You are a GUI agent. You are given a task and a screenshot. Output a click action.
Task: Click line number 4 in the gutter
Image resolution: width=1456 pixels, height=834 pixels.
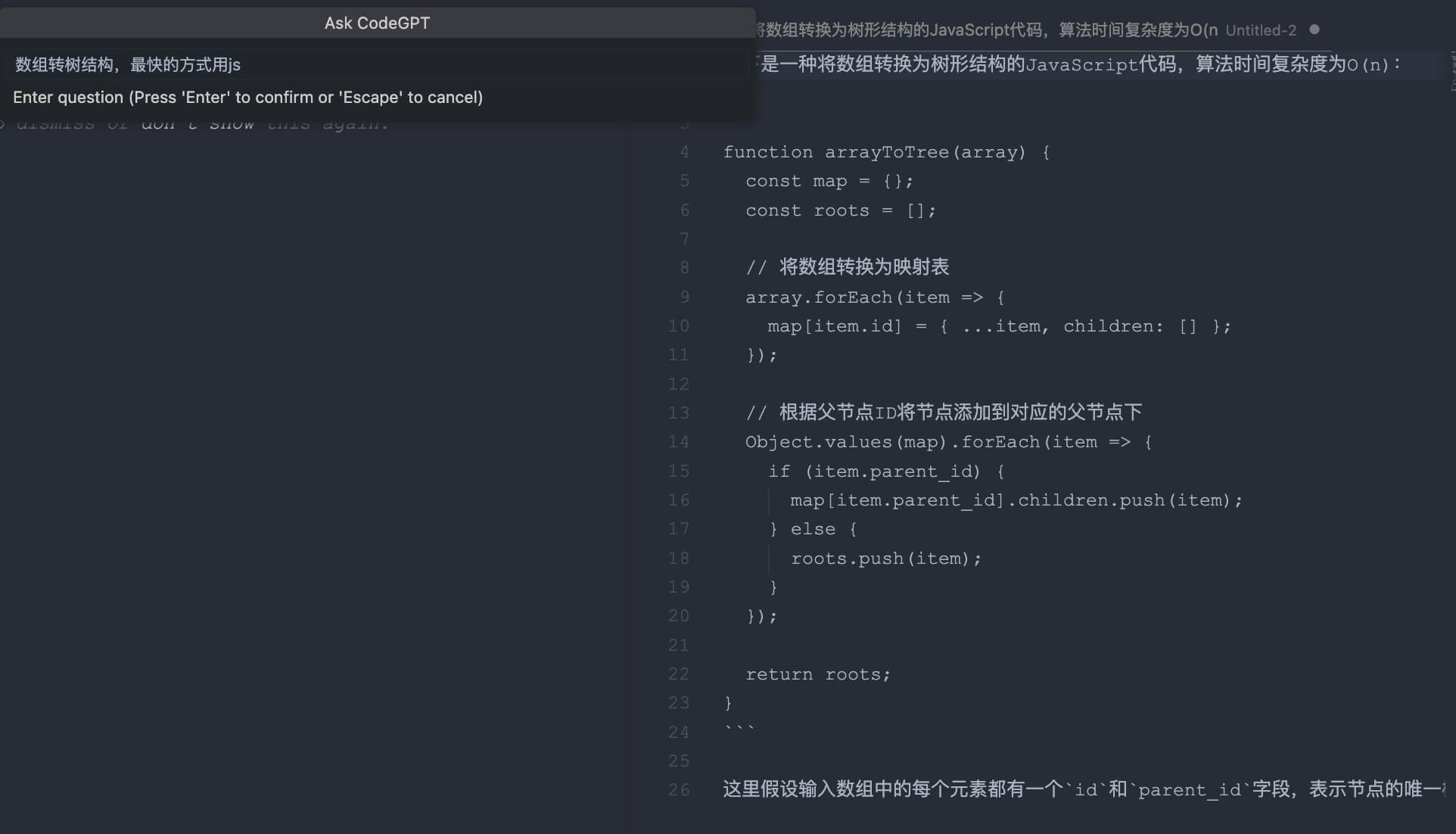point(684,152)
